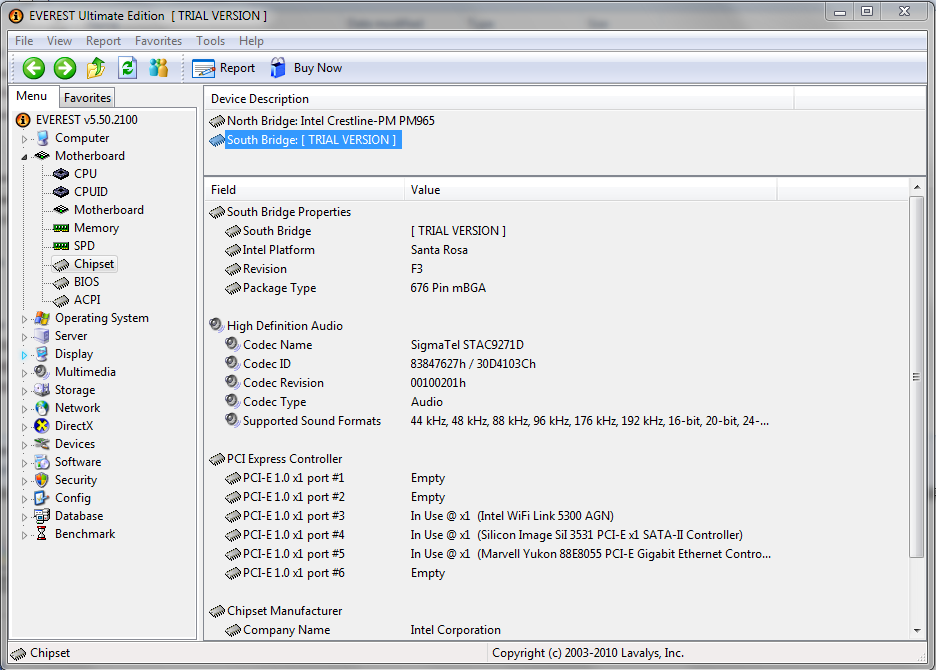The image size is (936, 670).
Task: Click the Server tower icon
Action: (x=42, y=336)
